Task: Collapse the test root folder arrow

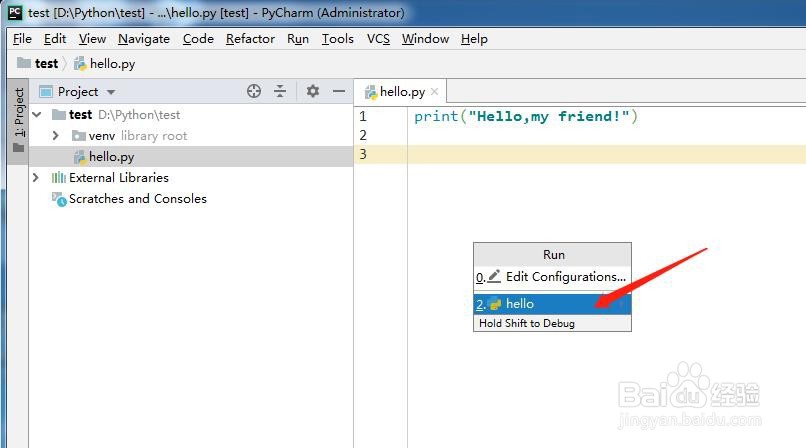Action: (37, 115)
